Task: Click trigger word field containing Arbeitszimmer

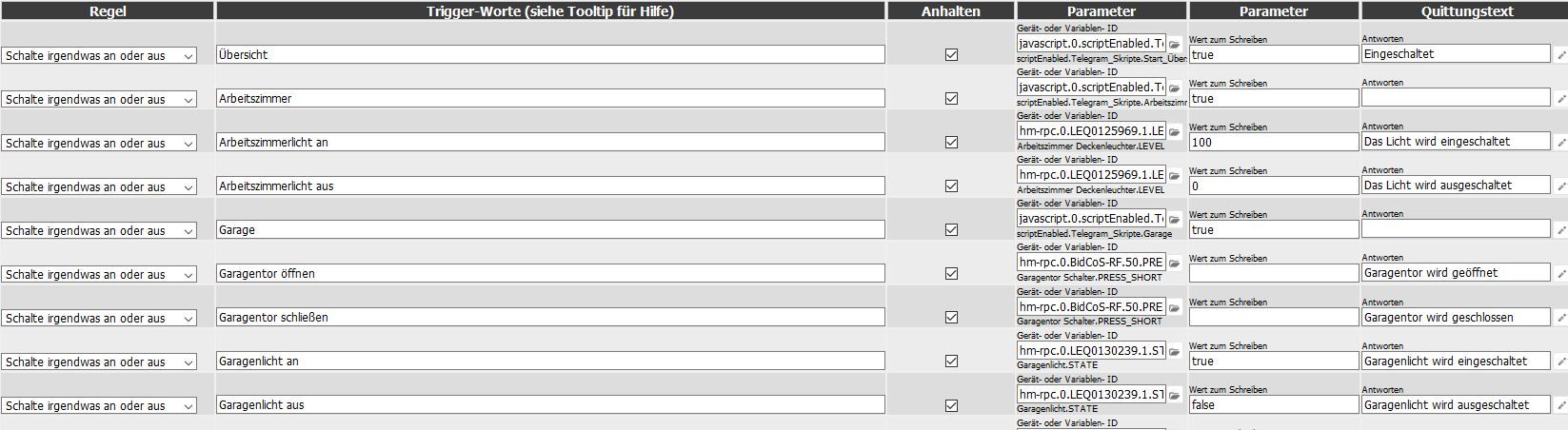Action: click(550, 98)
